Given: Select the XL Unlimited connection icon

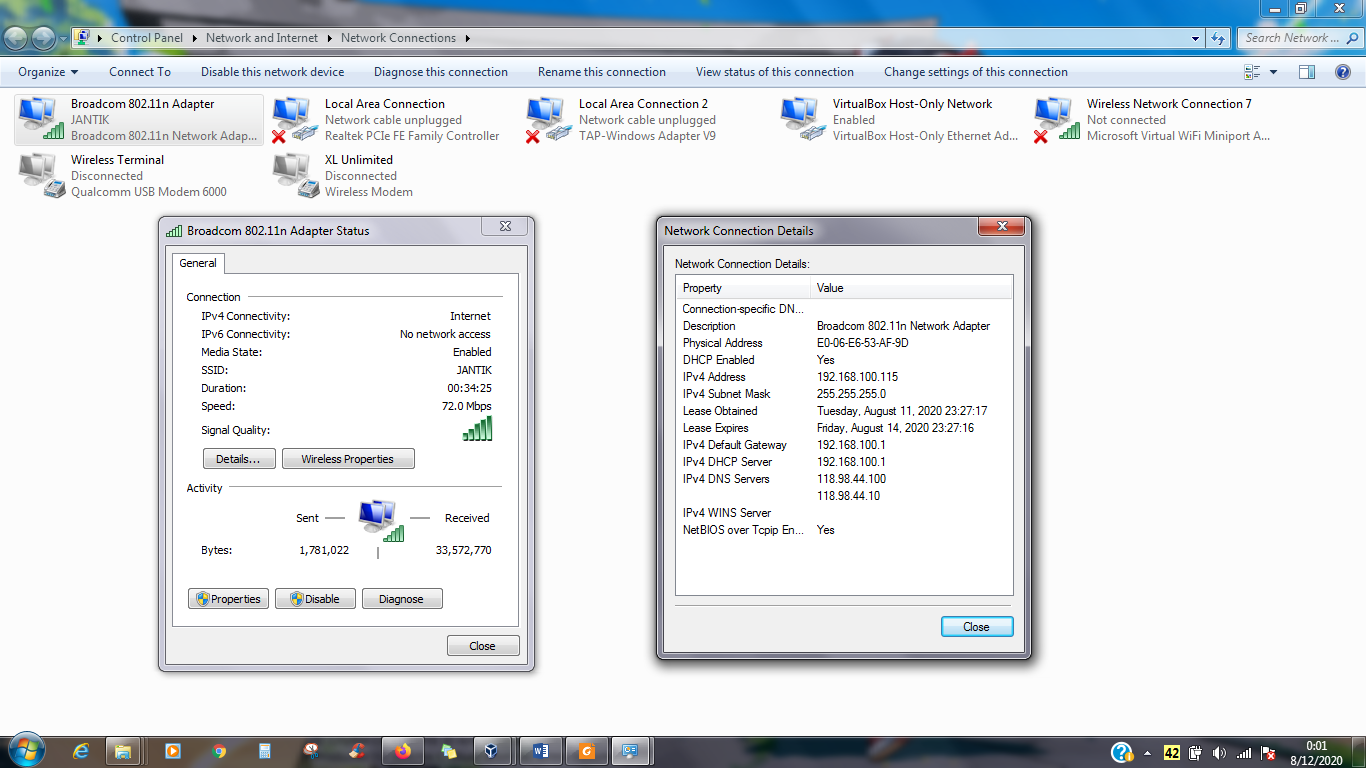Looking at the screenshot, I should pyautogui.click(x=294, y=176).
